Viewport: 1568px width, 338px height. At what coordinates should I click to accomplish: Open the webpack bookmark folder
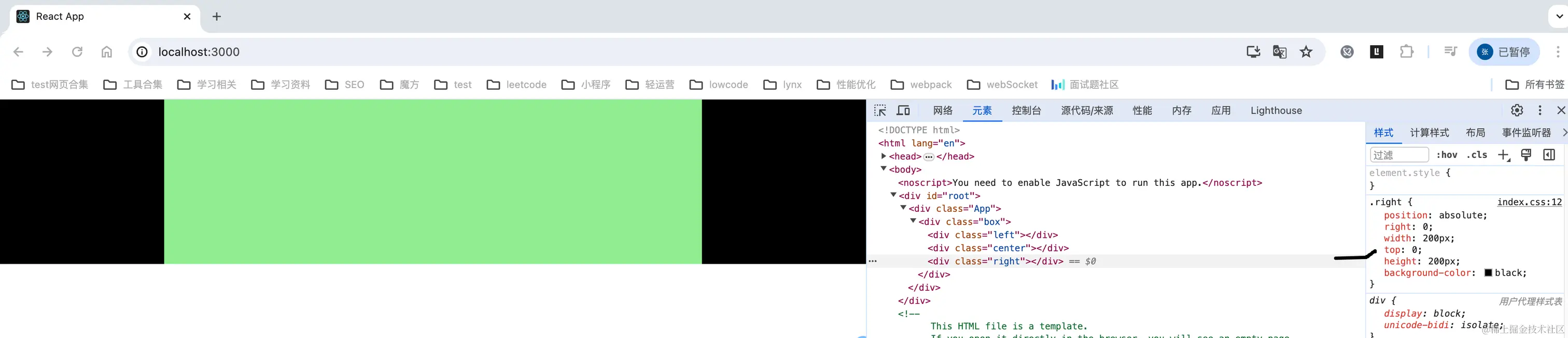click(921, 85)
